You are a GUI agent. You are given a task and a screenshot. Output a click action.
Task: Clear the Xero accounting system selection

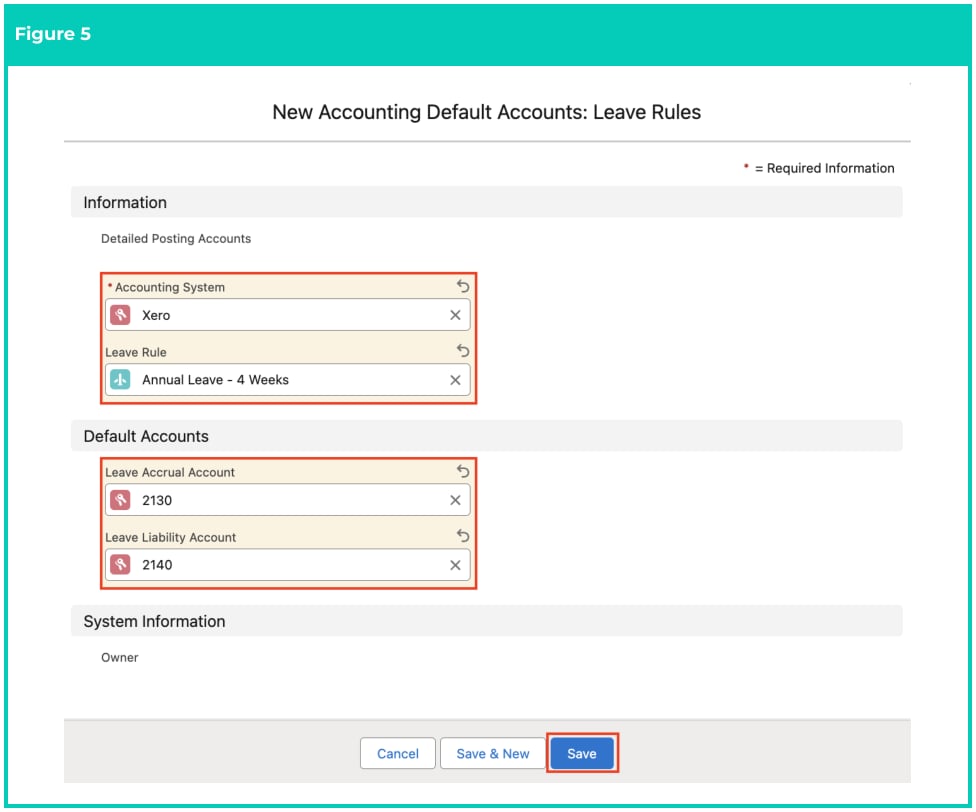point(455,315)
